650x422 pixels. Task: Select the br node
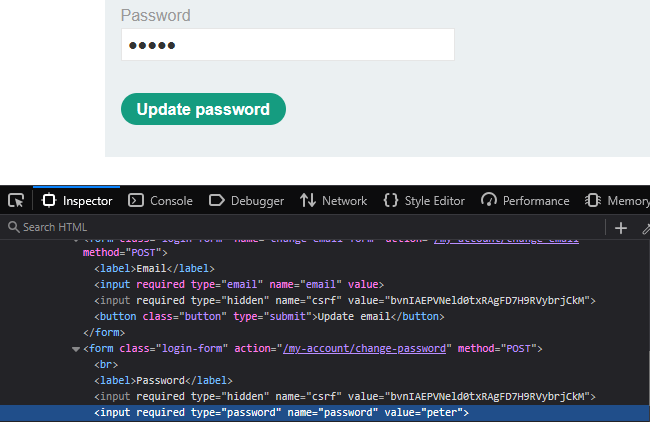(106, 364)
